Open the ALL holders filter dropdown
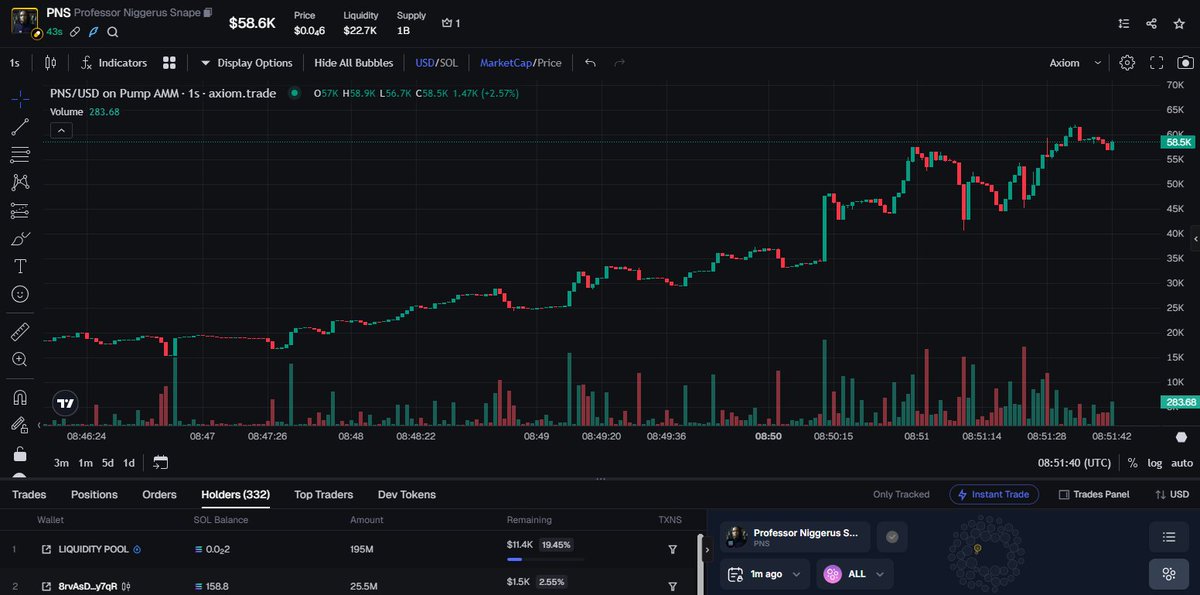The image size is (1200, 595). coord(855,574)
